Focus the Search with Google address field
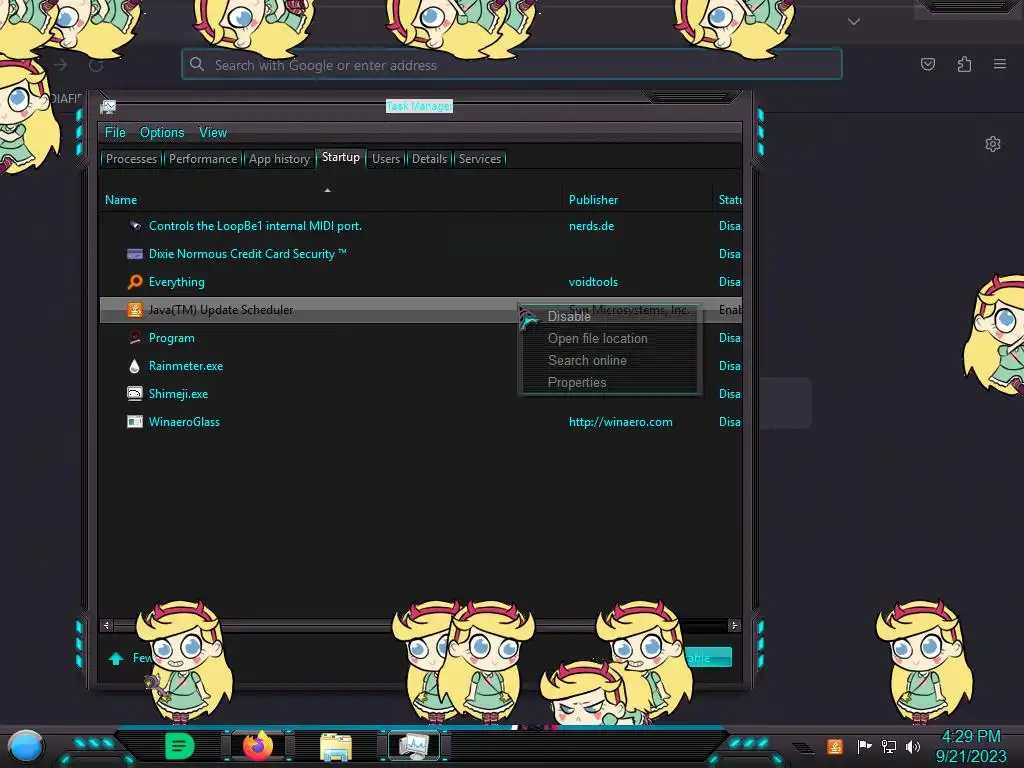This screenshot has width=1024, height=768. pos(512,65)
